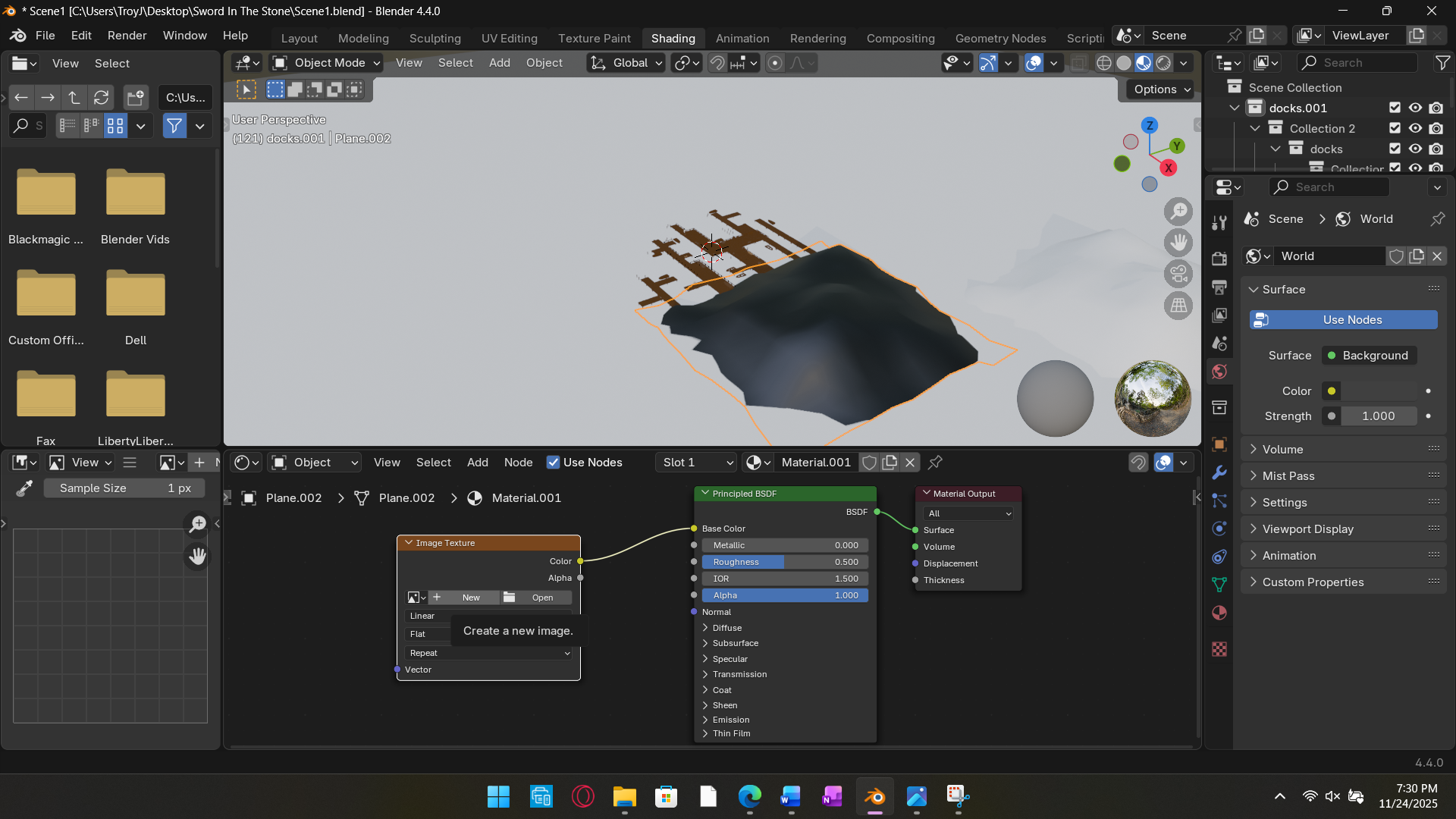This screenshot has width=1456, height=819.
Task: Open the World properties tab icon
Action: pyautogui.click(x=1219, y=372)
